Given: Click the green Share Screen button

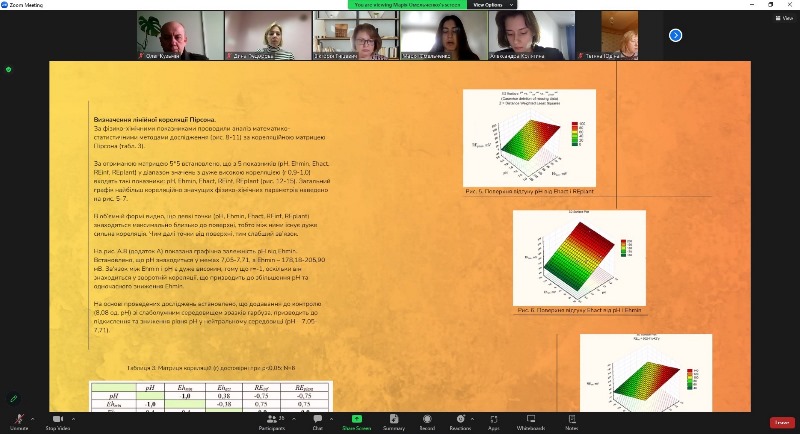Looking at the screenshot, I should pos(357,422).
